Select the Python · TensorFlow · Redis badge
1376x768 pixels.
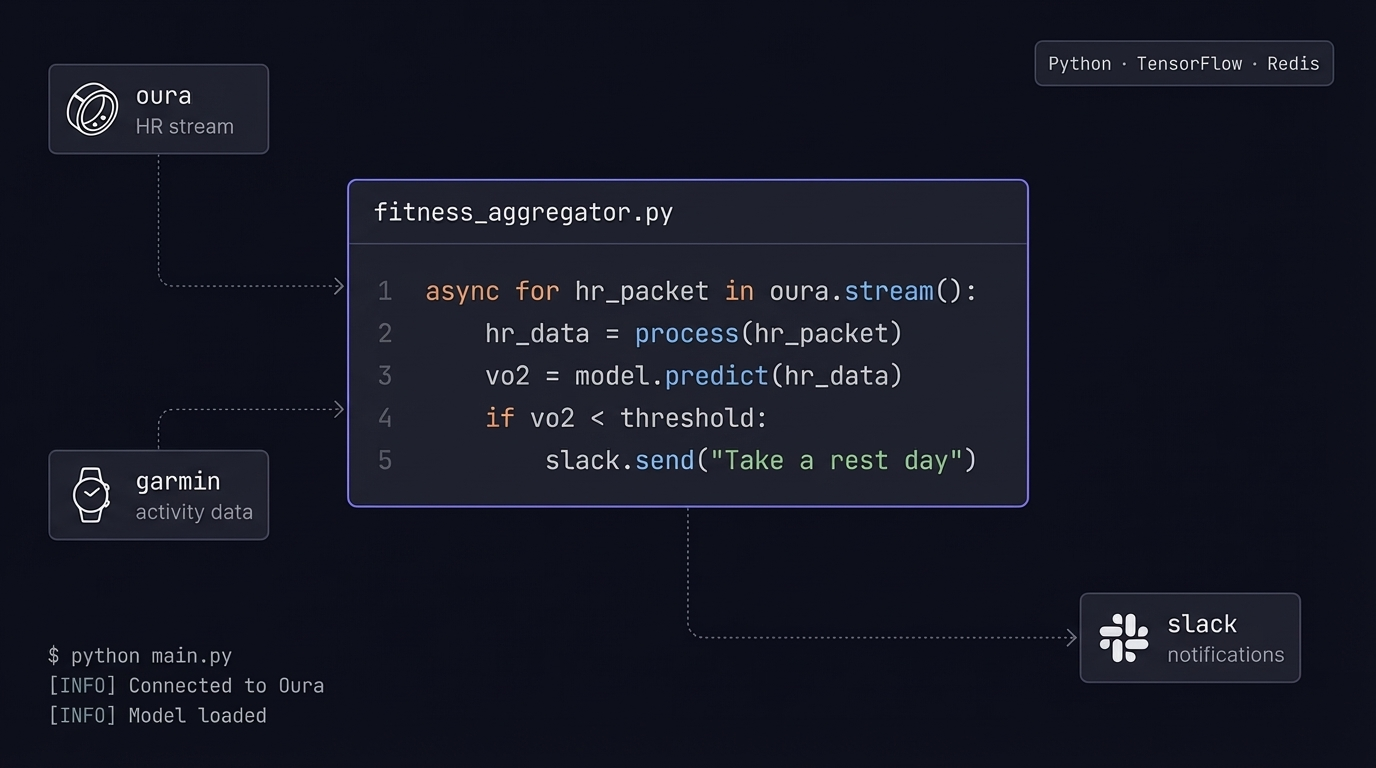[x=1184, y=63]
